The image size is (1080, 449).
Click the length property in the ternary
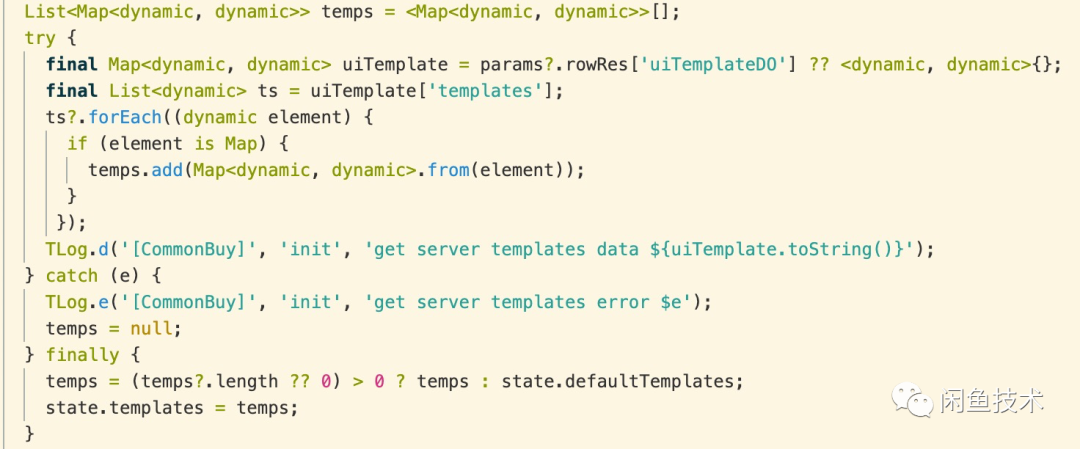coord(246,382)
